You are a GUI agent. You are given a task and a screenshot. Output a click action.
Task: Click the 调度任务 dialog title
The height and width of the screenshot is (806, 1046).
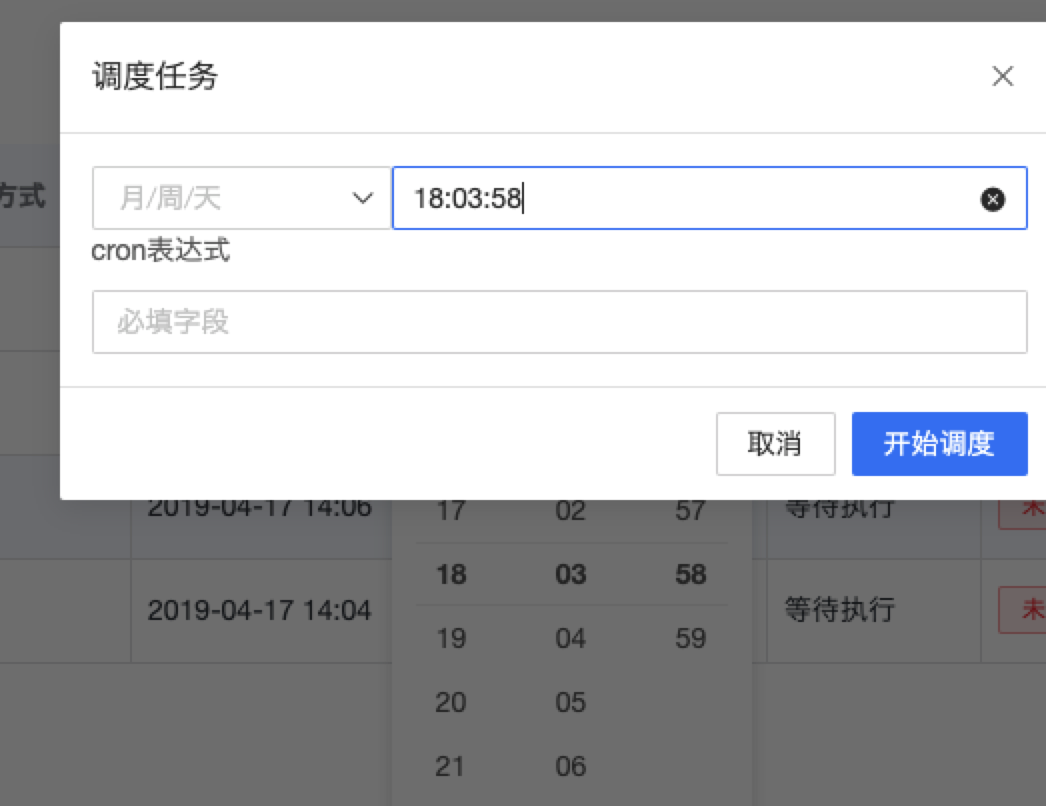tap(155, 76)
